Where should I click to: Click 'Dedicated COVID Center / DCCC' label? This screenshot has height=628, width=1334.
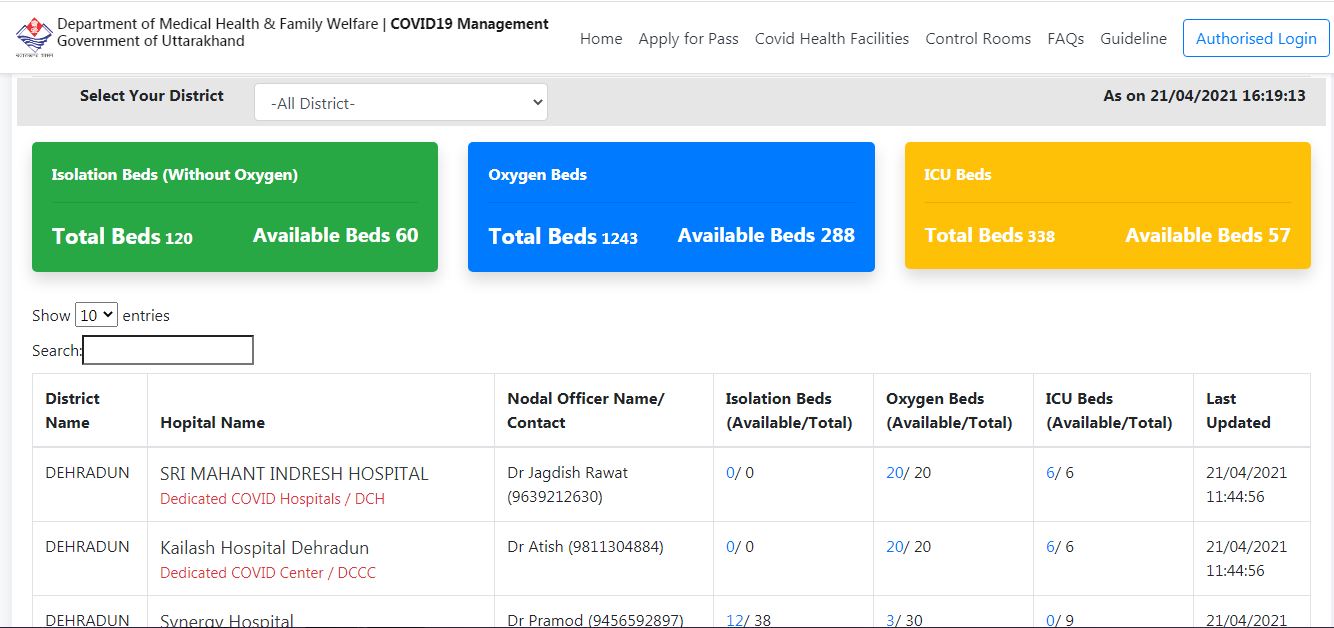[x=268, y=573]
